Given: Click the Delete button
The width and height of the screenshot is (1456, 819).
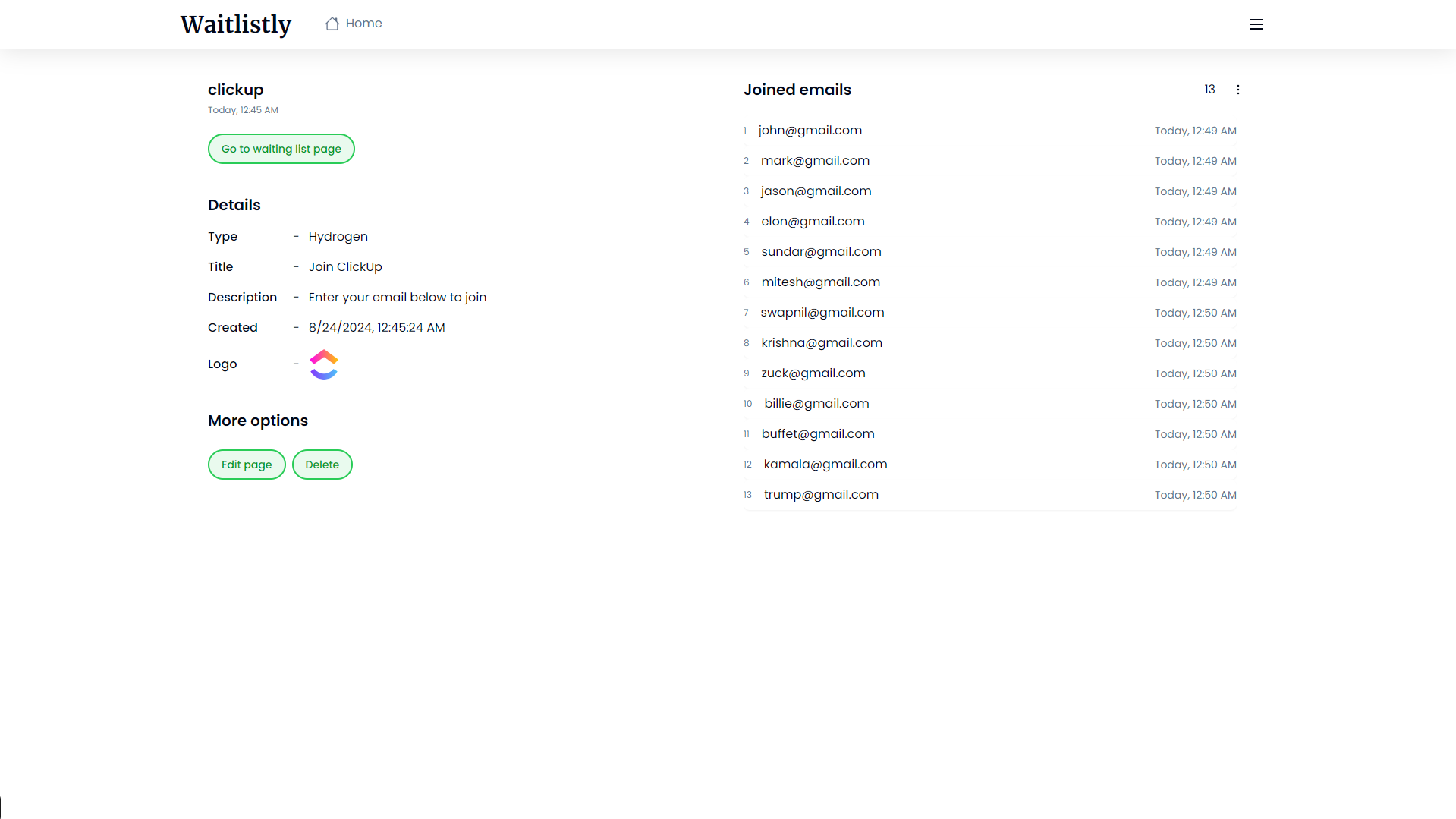Looking at the screenshot, I should point(322,465).
